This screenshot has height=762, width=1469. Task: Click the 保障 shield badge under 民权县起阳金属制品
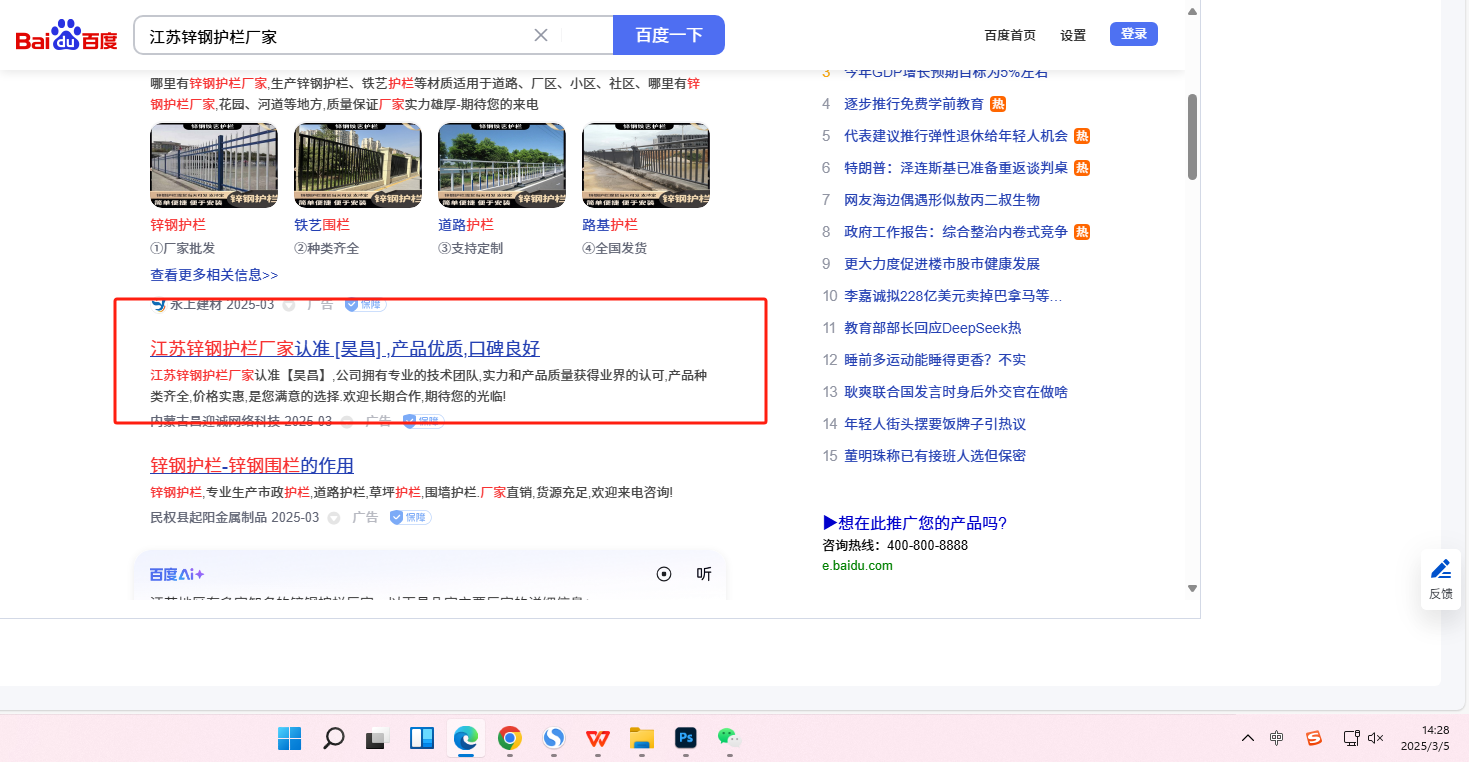(410, 517)
